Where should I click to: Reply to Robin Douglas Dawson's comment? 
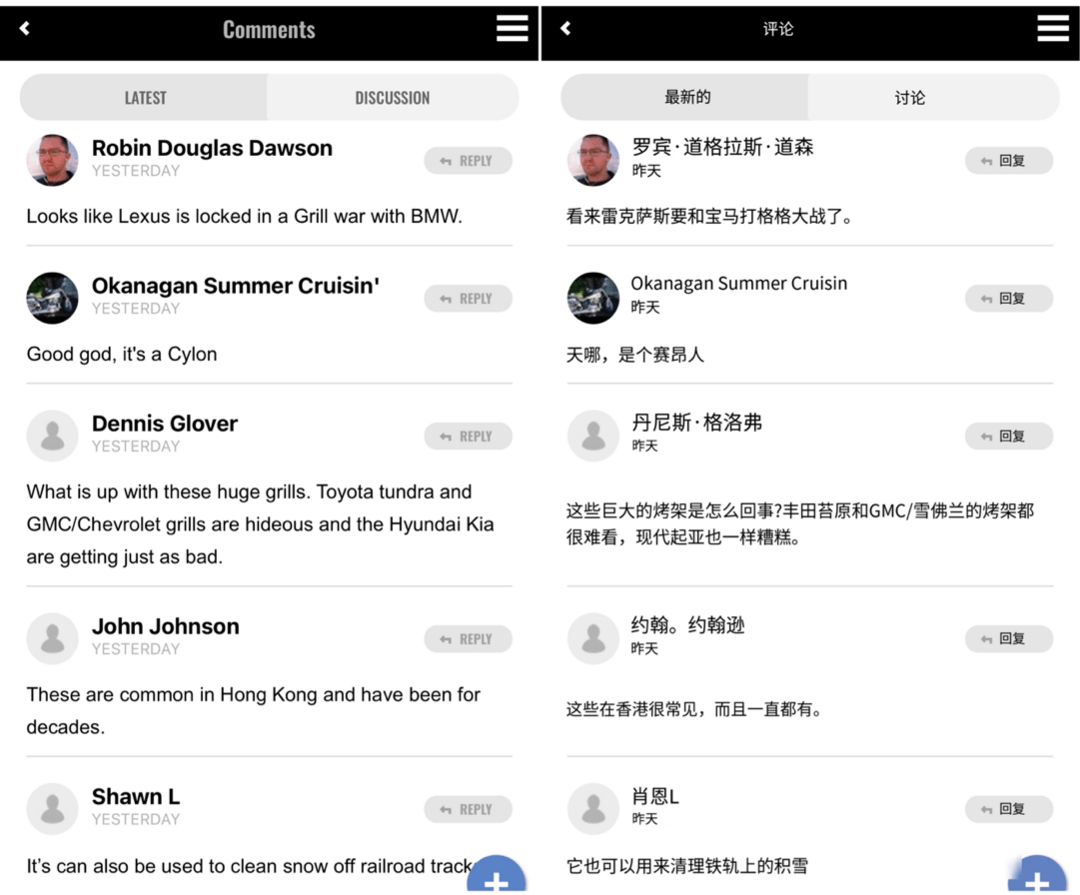[468, 161]
